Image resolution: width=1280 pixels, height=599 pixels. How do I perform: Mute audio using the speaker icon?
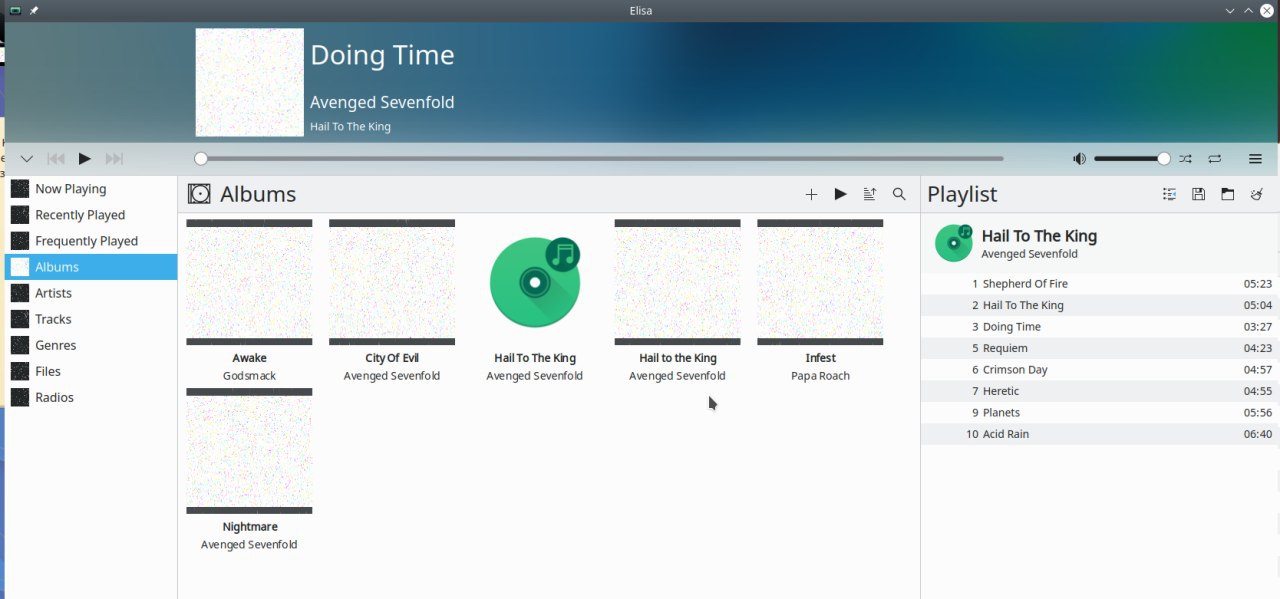(1079, 159)
